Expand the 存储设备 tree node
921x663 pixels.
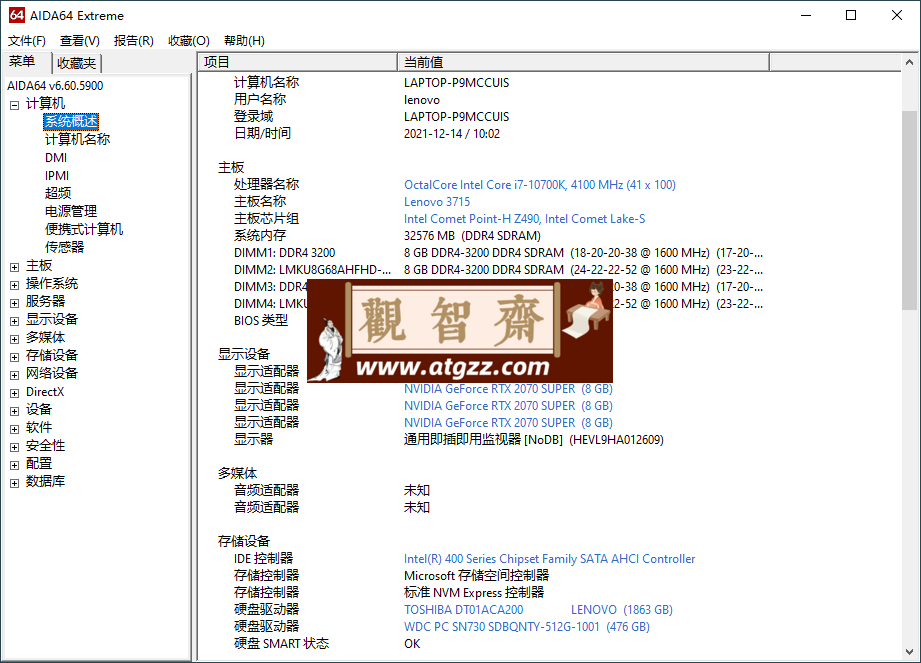coord(15,357)
